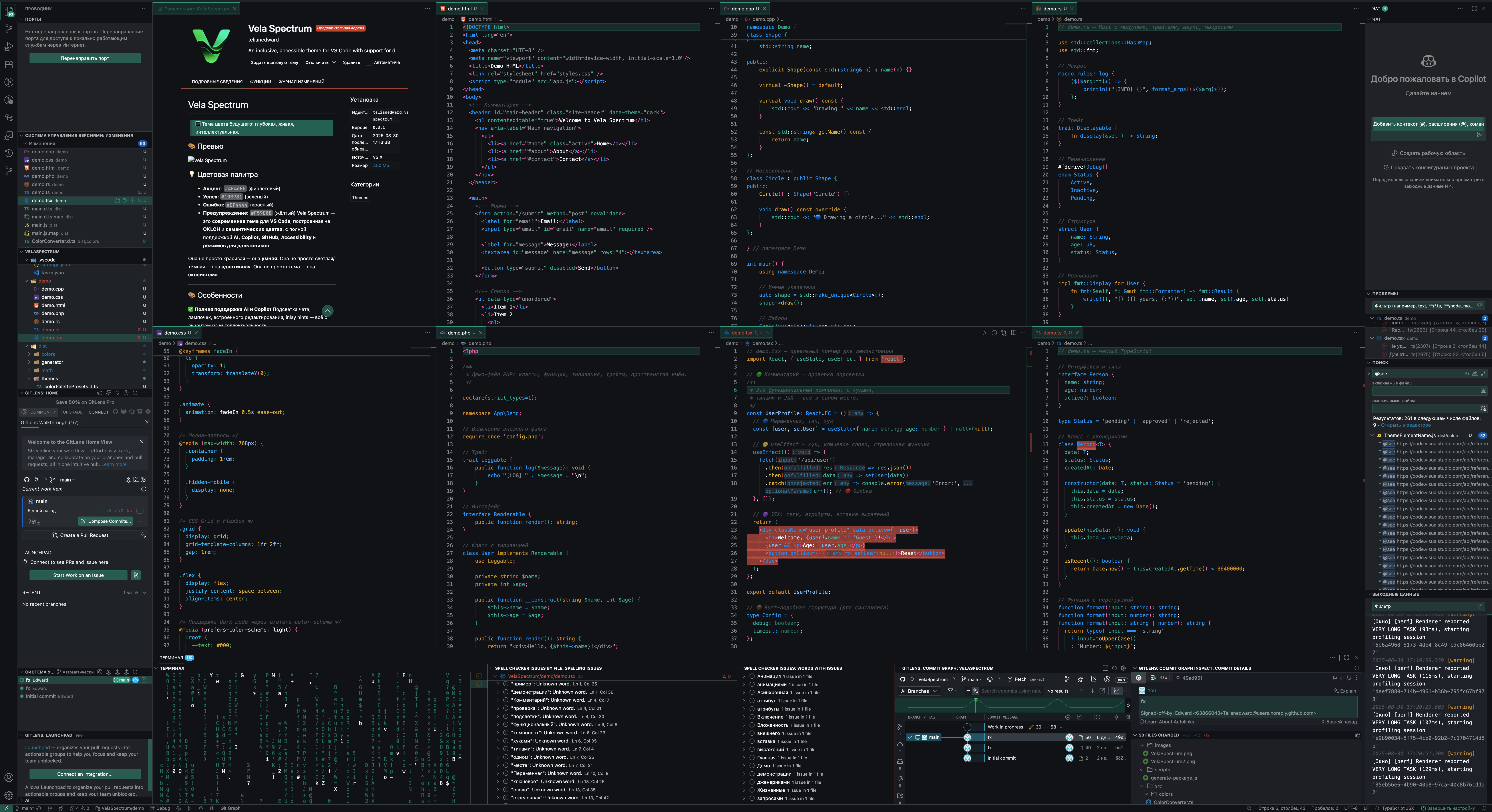
Task: Toggle whole word matching in search
Action: 1475,374
